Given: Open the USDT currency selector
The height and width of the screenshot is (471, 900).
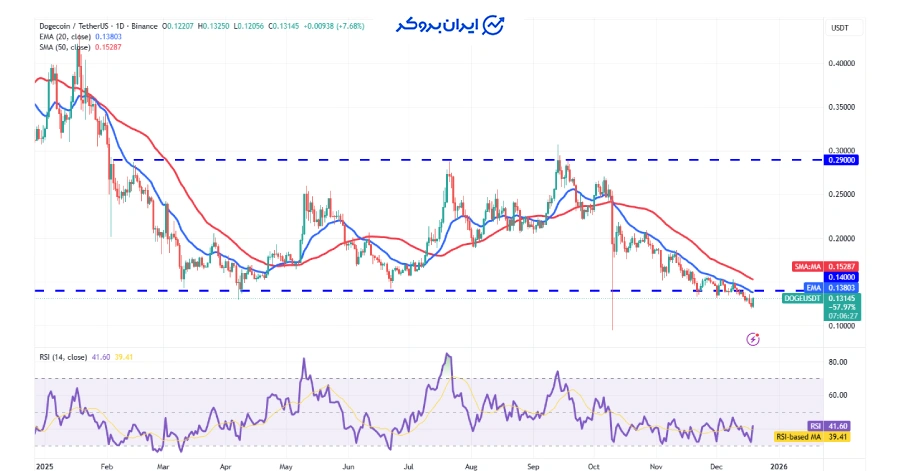Looking at the screenshot, I should (839, 29).
